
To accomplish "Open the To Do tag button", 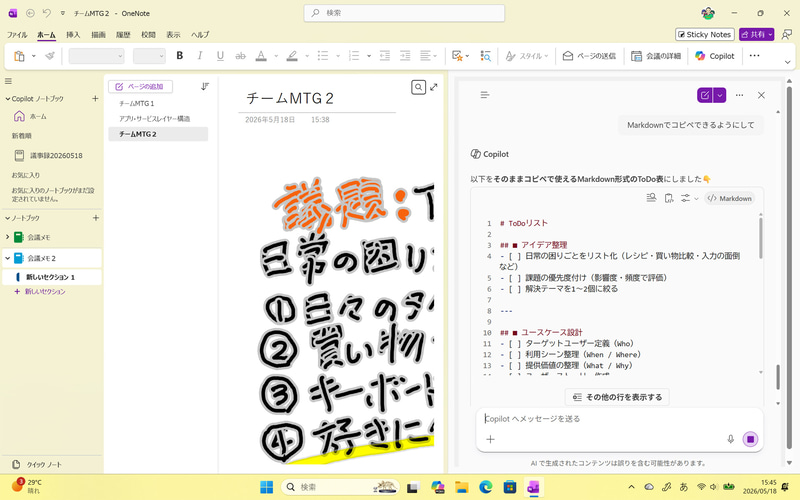I will (457, 56).
